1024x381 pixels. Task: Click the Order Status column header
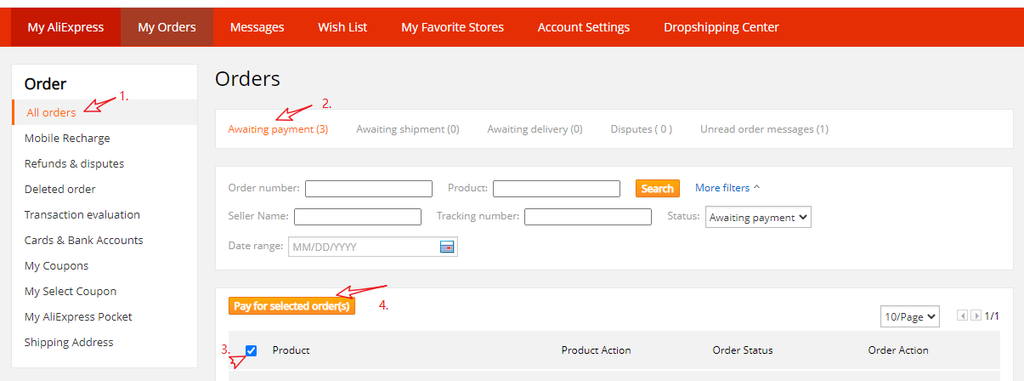pos(743,350)
